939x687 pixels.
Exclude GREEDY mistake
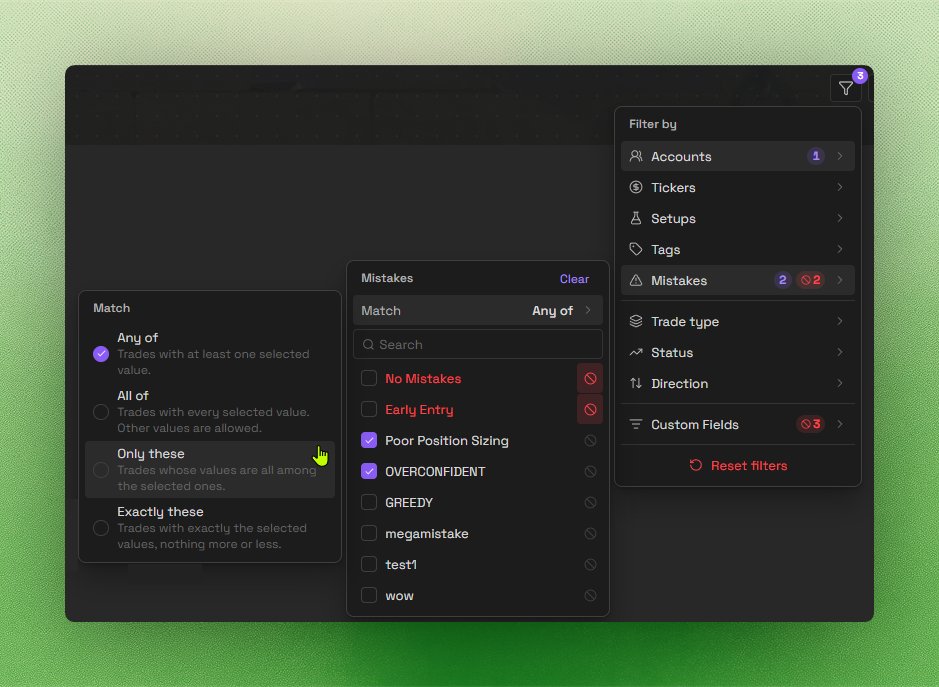click(590, 503)
